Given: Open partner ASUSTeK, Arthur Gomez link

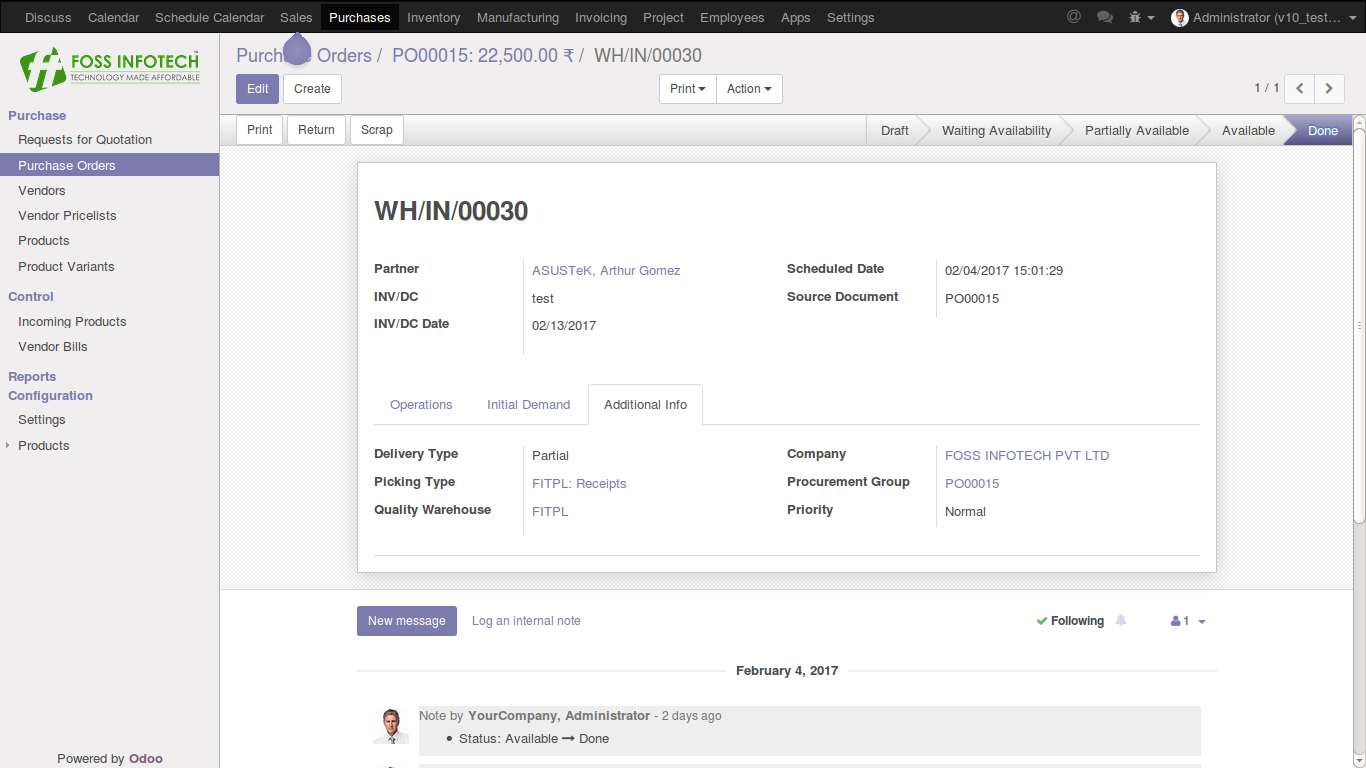Looking at the screenshot, I should [606, 271].
